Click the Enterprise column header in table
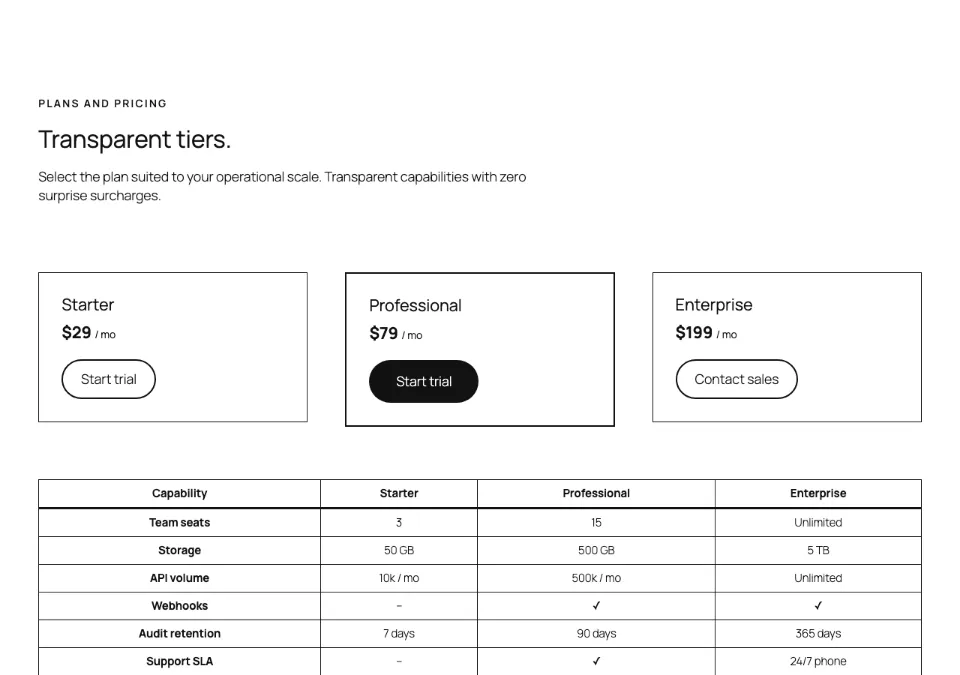 pyautogui.click(x=818, y=493)
